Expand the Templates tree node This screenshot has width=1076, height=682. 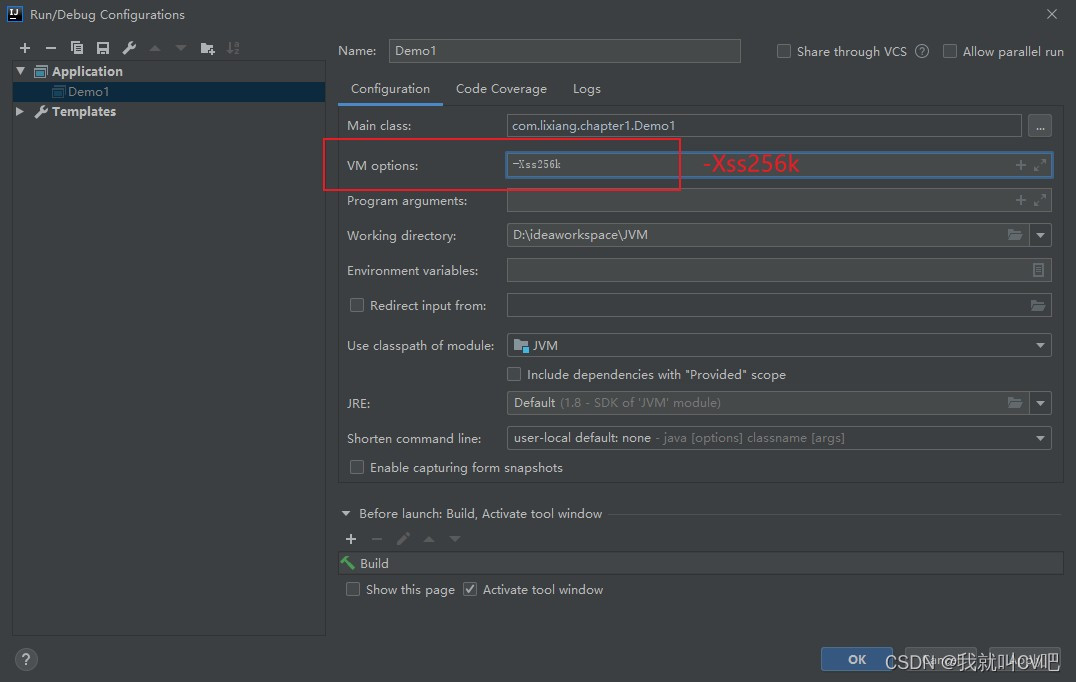[x=20, y=111]
